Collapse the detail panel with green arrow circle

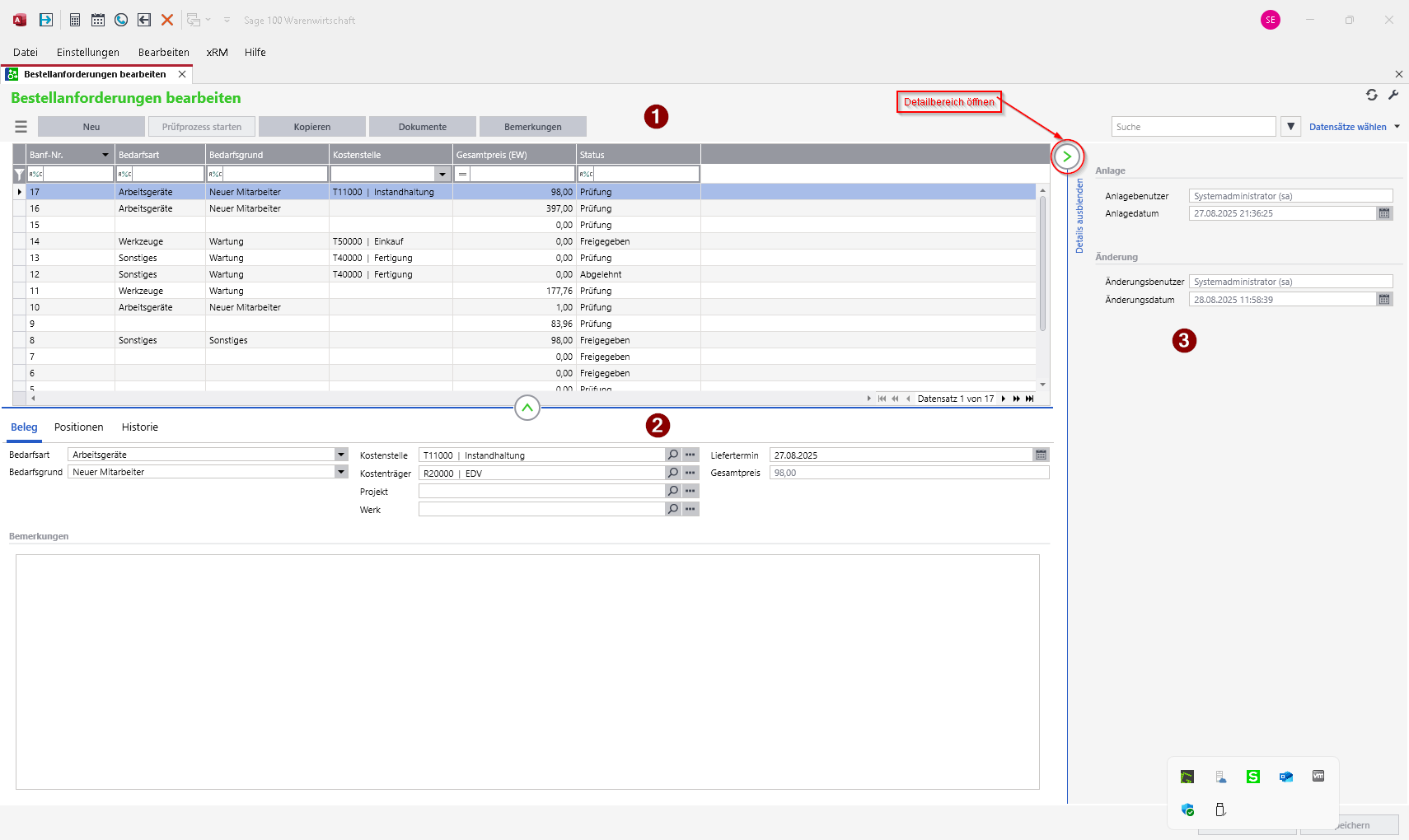pyautogui.click(x=1067, y=156)
